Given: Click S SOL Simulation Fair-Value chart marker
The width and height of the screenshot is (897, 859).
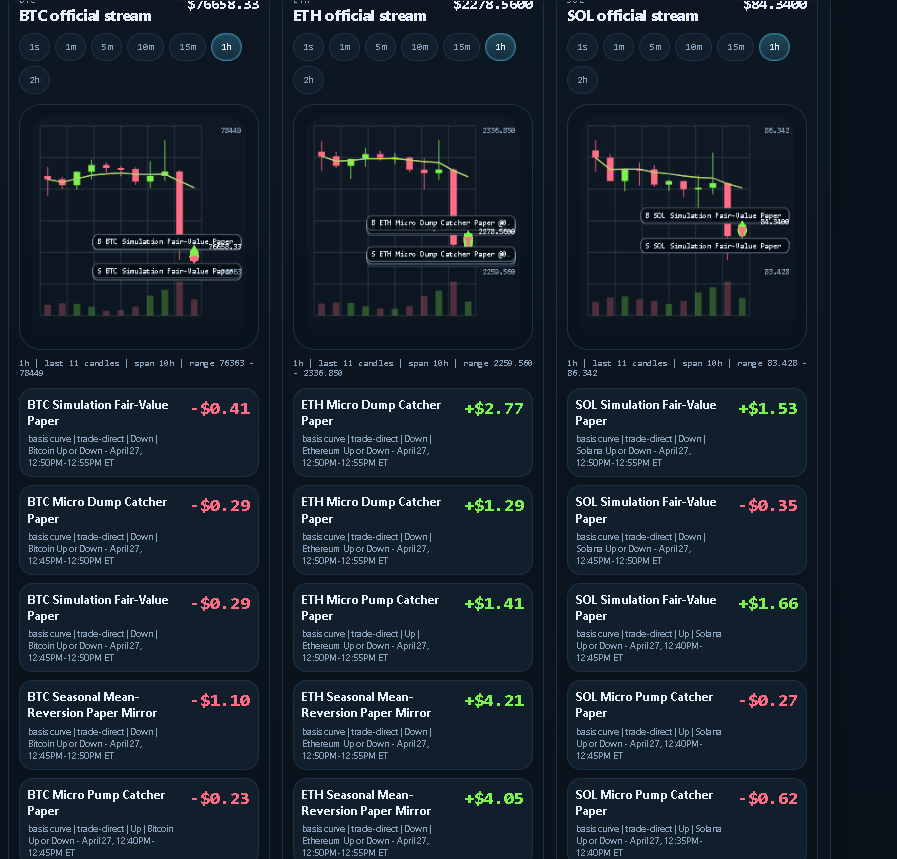Looking at the screenshot, I should click(715, 246).
